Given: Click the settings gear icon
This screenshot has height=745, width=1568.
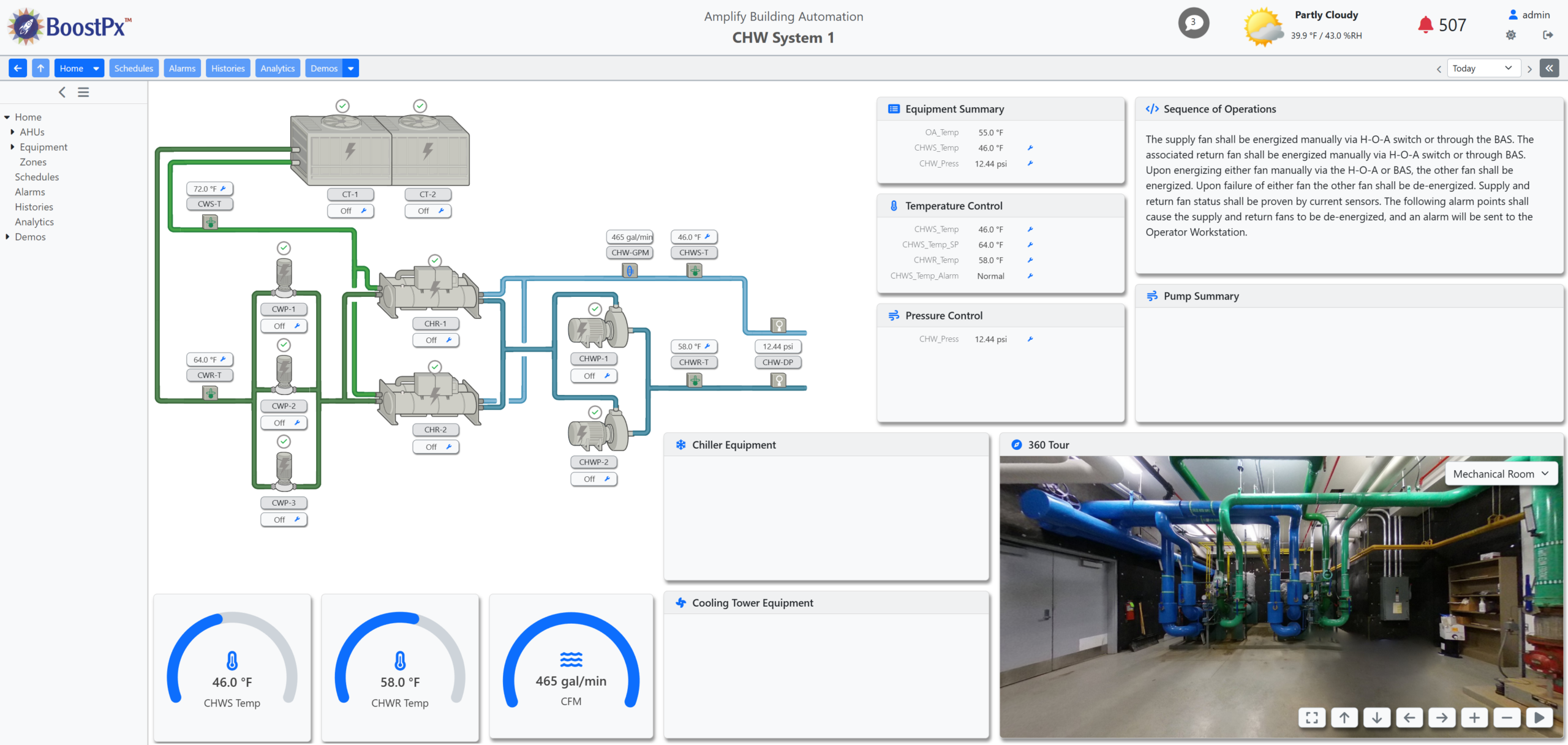Looking at the screenshot, I should [1511, 35].
